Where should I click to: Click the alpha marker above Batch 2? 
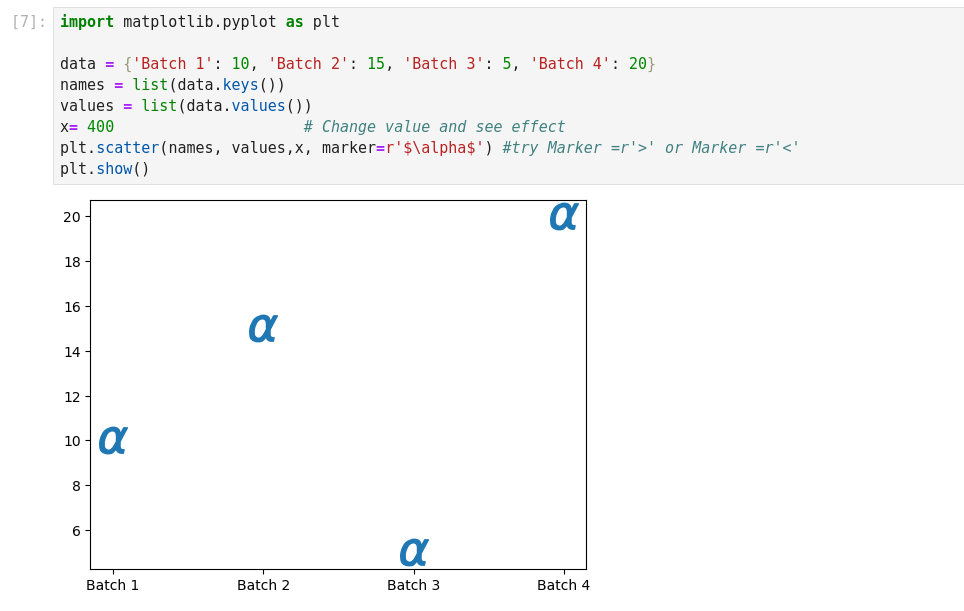(263, 328)
